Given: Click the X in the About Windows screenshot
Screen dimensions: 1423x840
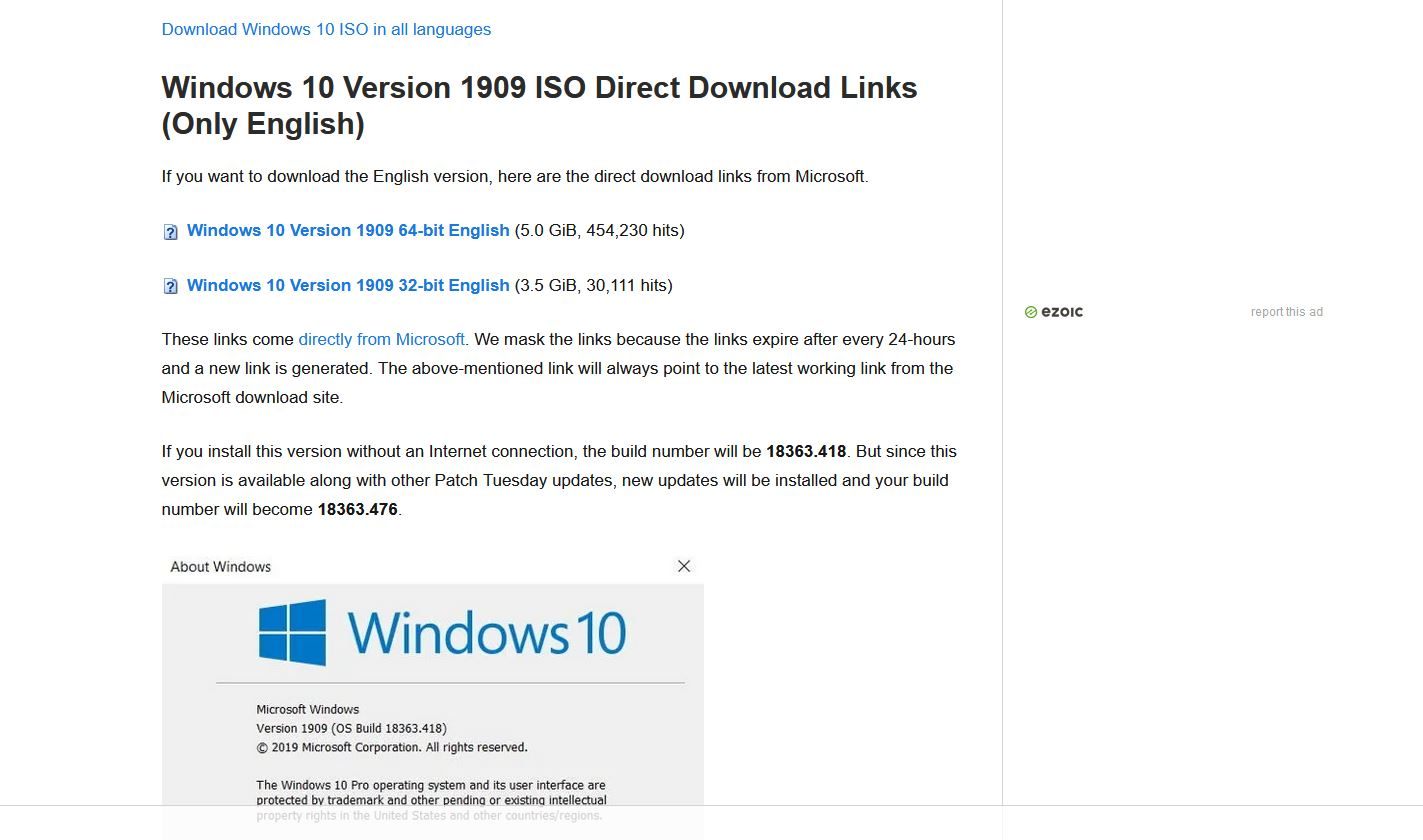Looking at the screenshot, I should pyautogui.click(x=684, y=566).
